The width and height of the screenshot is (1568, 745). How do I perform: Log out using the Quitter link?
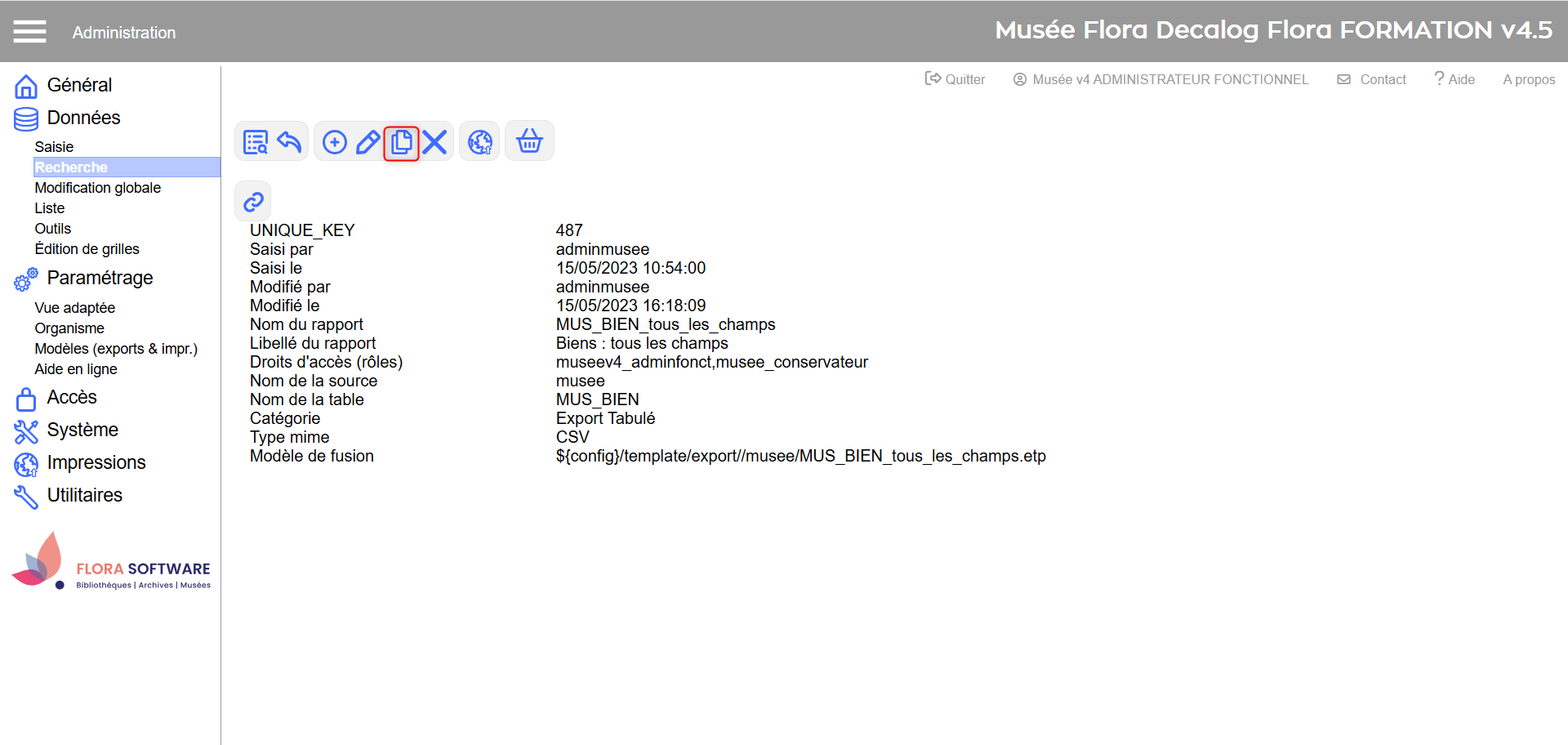[955, 79]
